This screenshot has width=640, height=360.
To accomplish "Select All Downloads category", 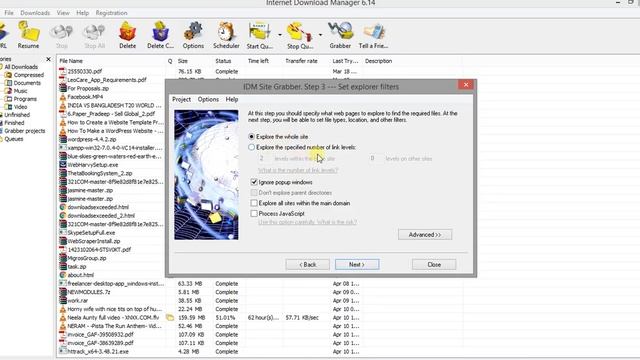I will [21, 67].
